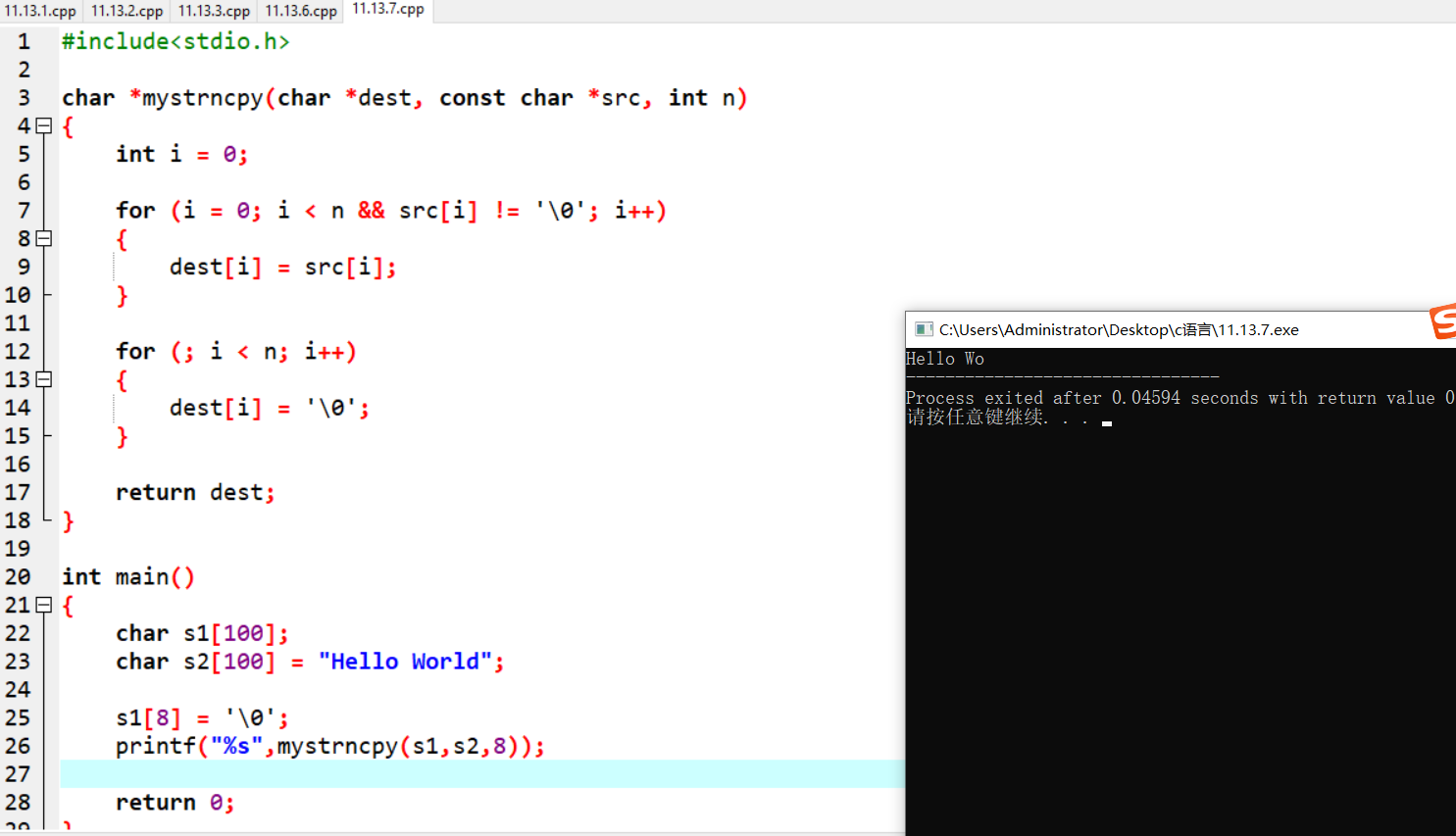
Task: Click 'int main()' declaration
Action: coord(128,576)
